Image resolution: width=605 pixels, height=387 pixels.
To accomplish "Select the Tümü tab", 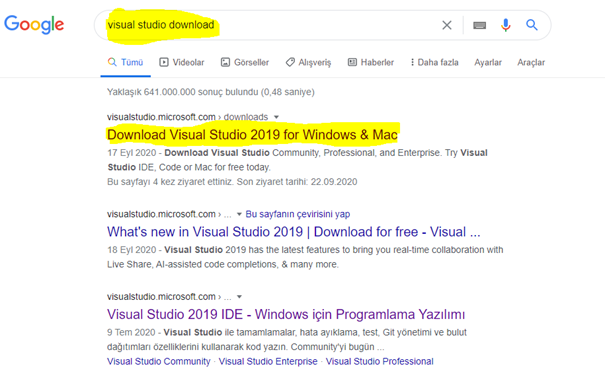I will [x=125, y=62].
